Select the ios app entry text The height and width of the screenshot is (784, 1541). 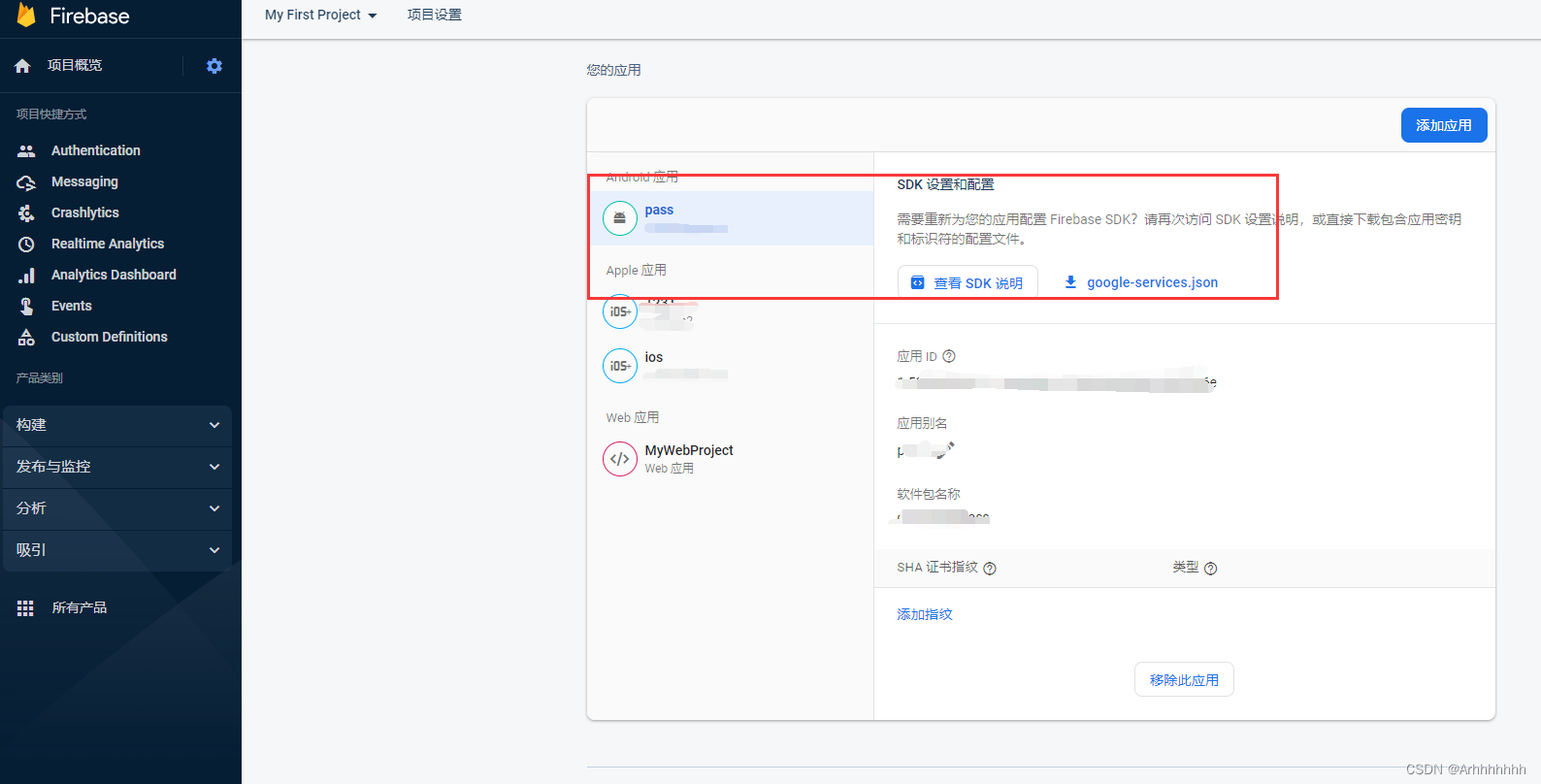click(654, 357)
